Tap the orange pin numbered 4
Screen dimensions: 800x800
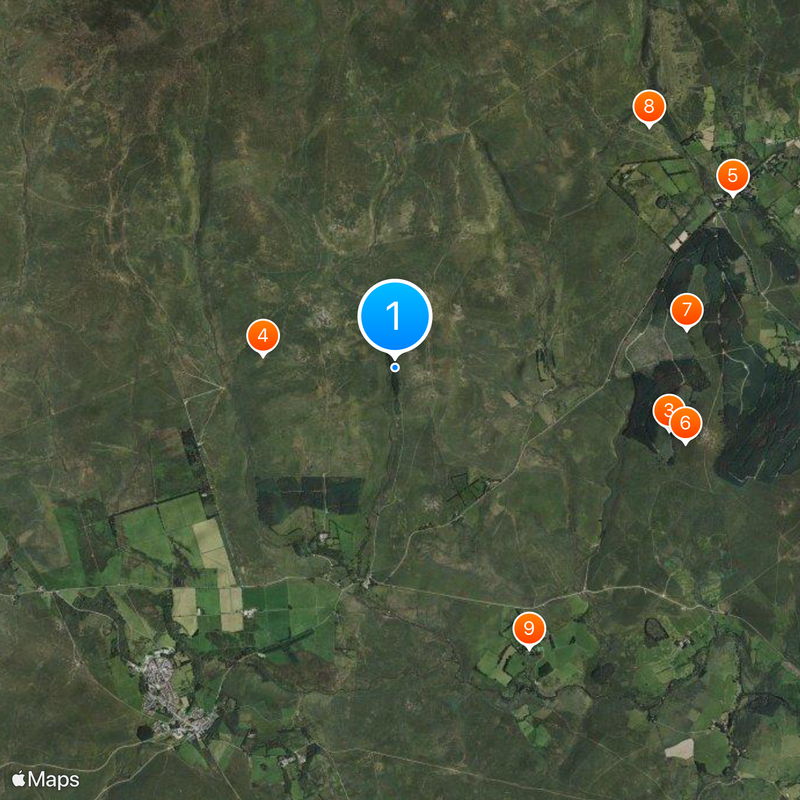coord(263,337)
